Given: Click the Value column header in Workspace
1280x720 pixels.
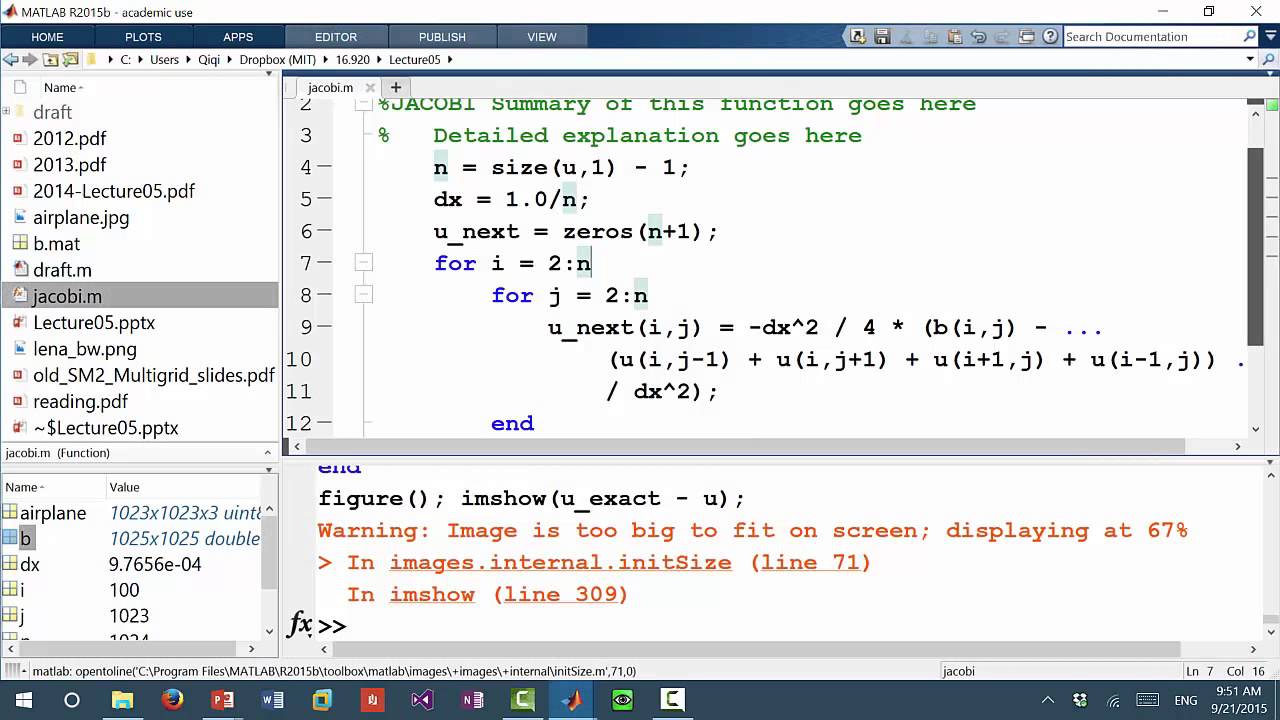Looking at the screenshot, I should [124, 487].
